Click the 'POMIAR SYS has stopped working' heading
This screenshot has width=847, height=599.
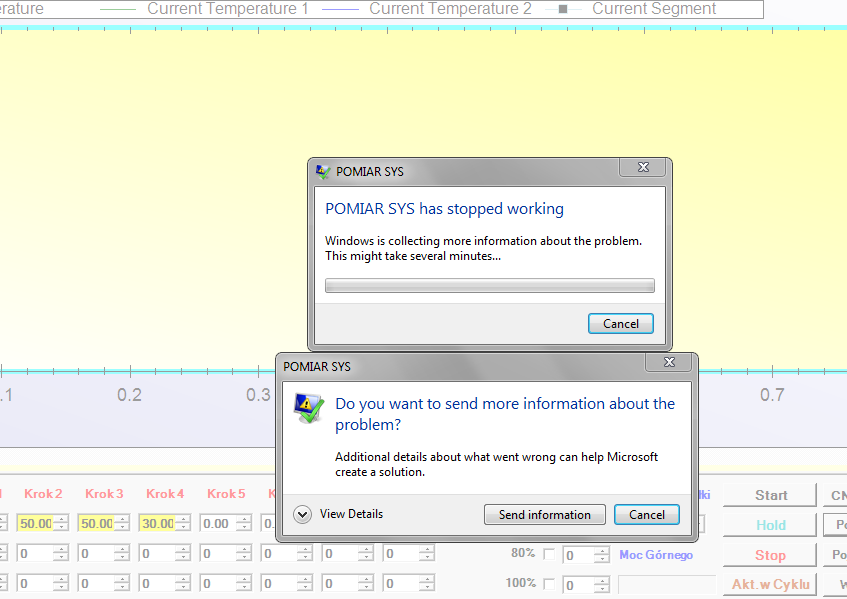[x=444, y=209]
